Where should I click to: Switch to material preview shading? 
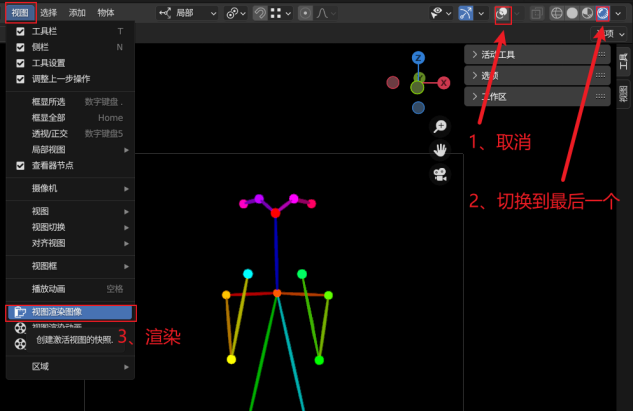pos(587,13)
